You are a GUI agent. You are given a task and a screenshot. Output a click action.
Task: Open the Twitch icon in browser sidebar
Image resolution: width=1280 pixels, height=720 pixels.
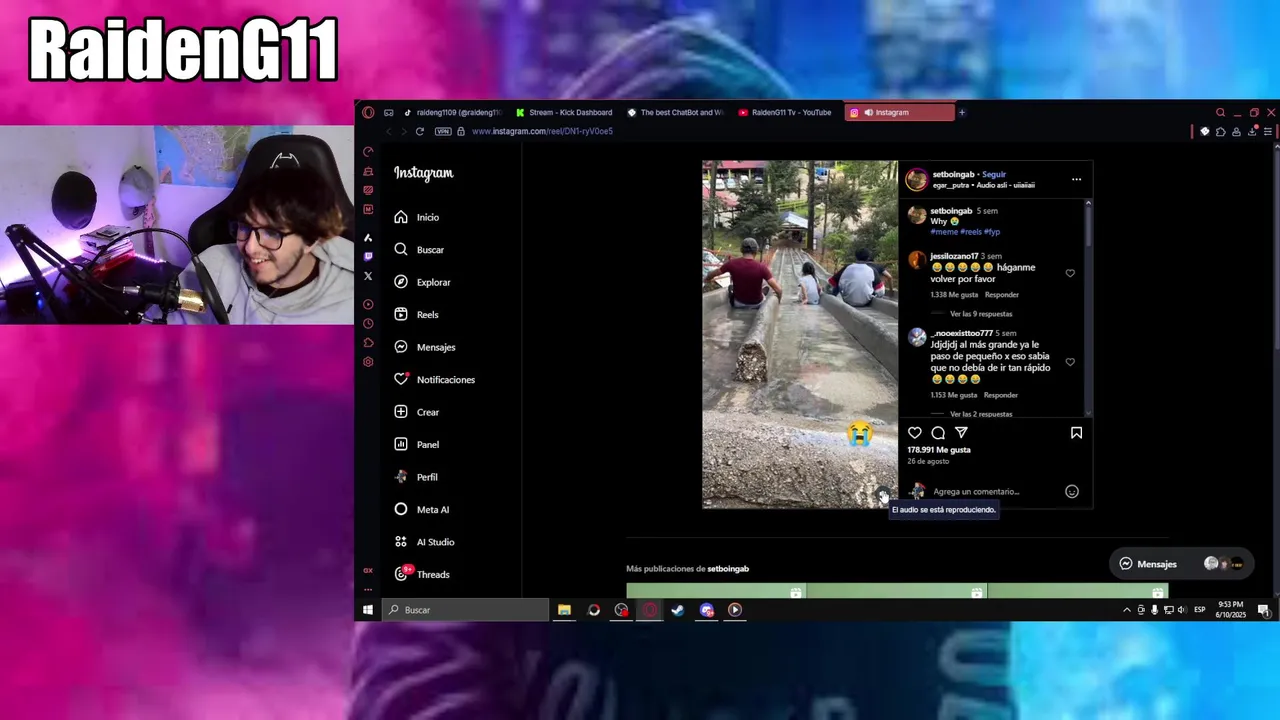point(368,257)
